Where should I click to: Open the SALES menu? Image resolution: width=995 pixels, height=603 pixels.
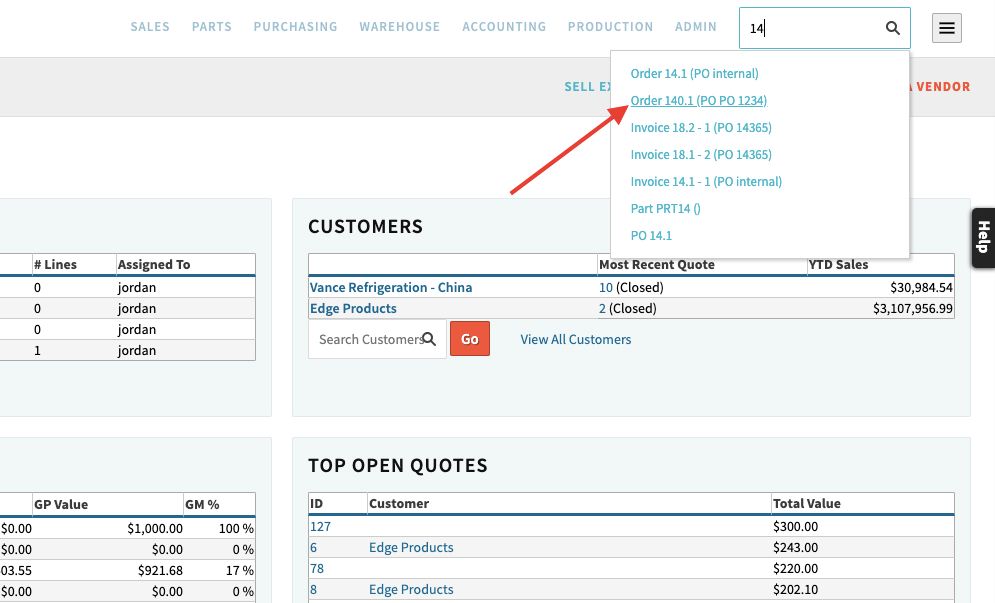tap(150, 27)
